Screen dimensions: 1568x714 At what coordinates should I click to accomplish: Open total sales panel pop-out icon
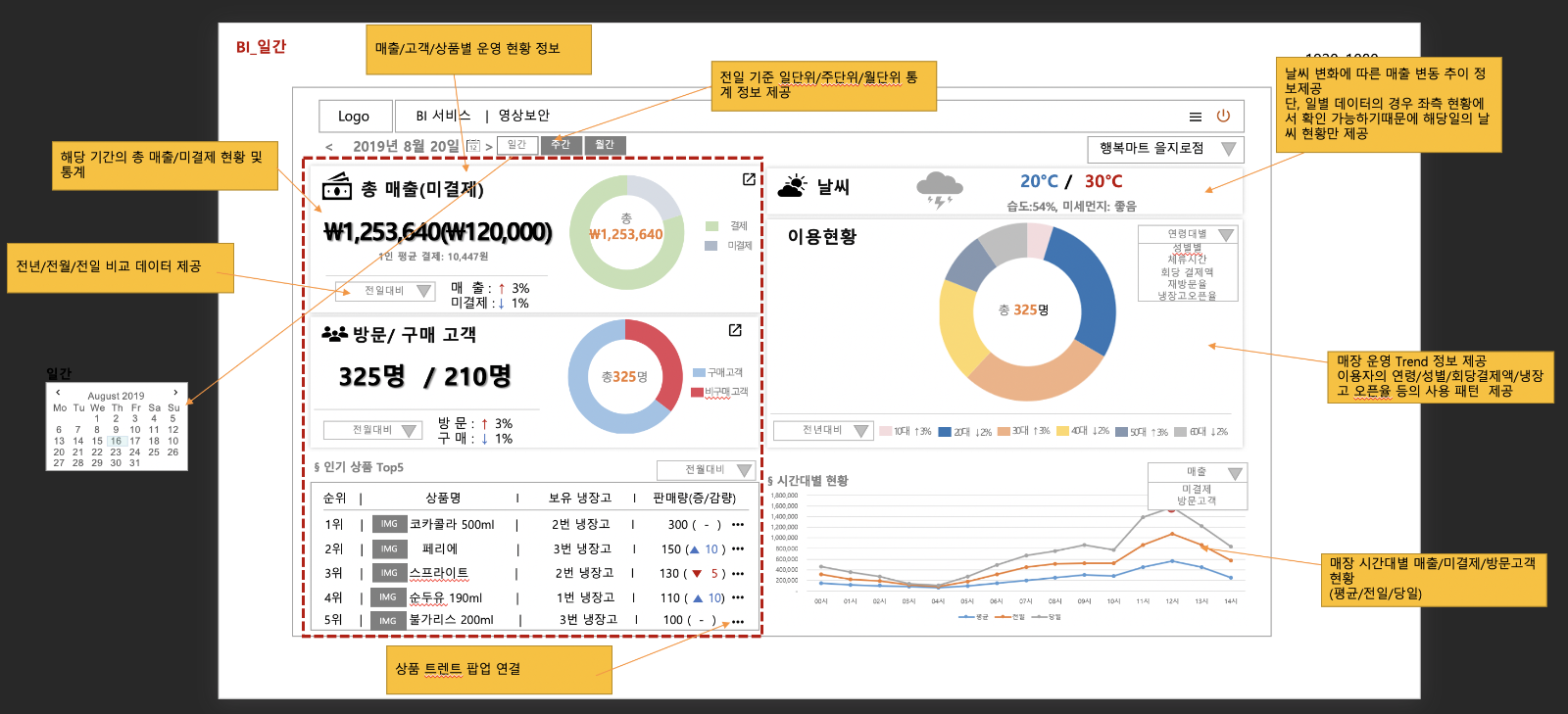click(x=749, y=179)
